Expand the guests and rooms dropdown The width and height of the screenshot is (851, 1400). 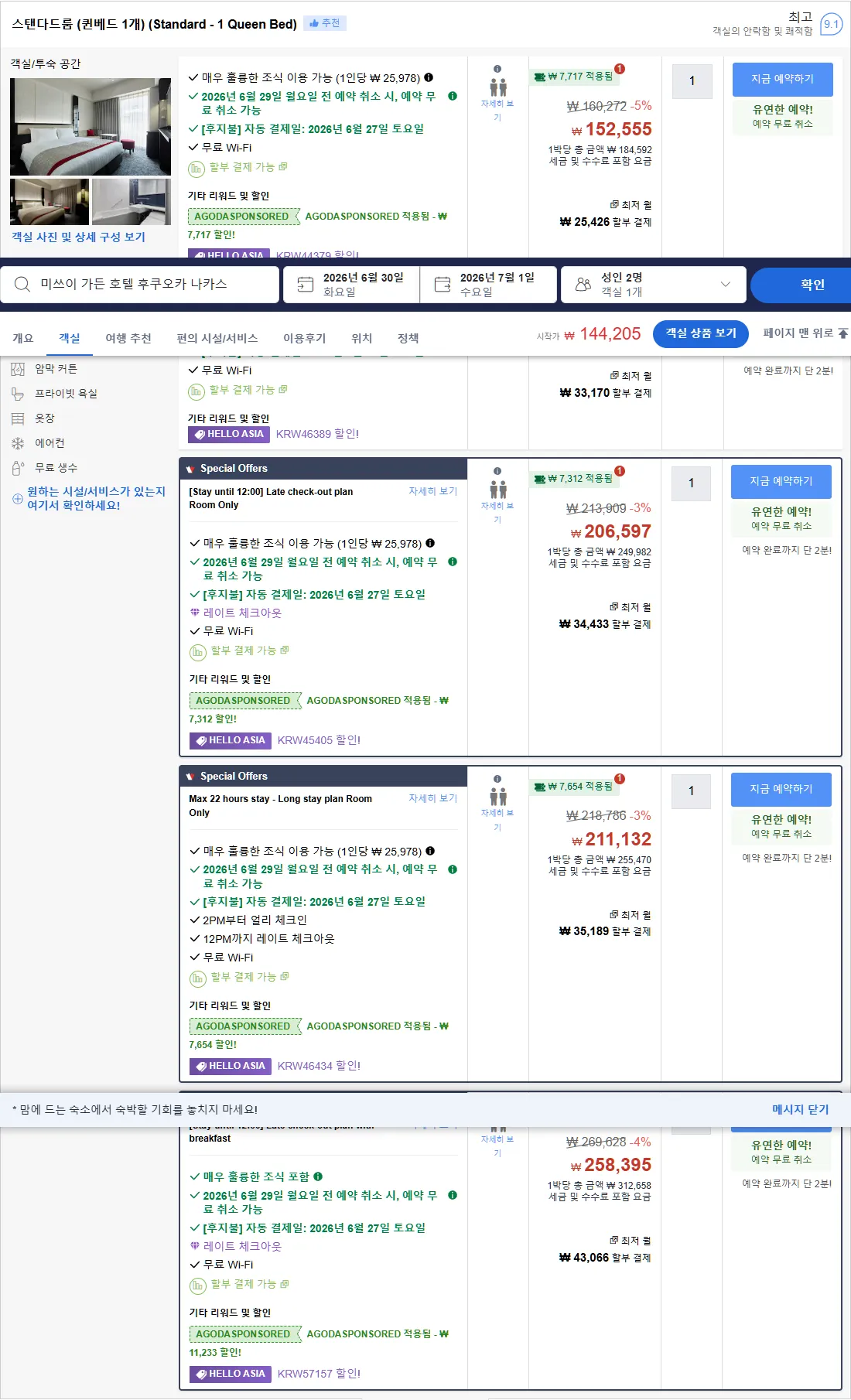point(725,285)
